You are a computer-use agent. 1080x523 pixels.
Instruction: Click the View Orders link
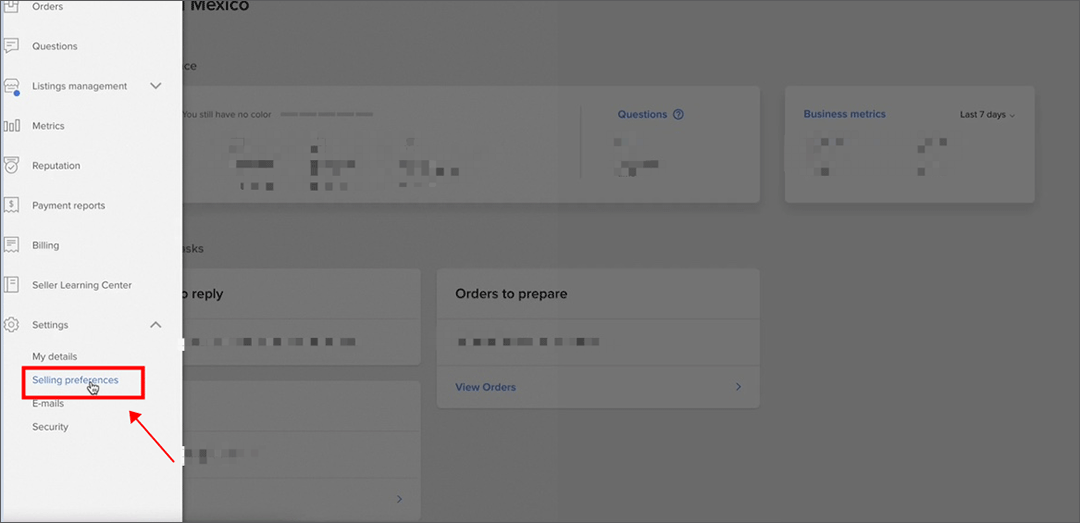[485, 387]
